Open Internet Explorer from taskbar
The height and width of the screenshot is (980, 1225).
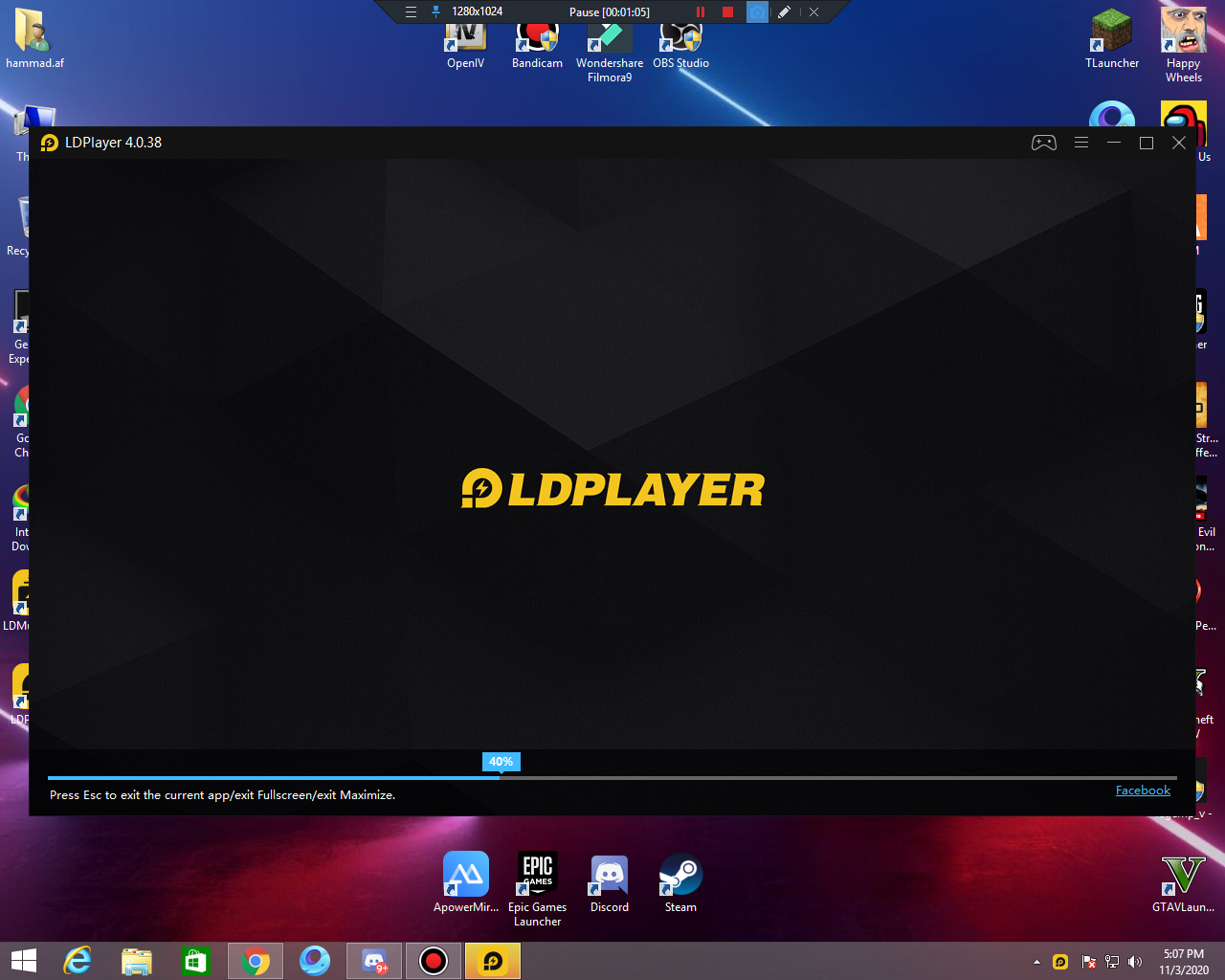[78, 961]
